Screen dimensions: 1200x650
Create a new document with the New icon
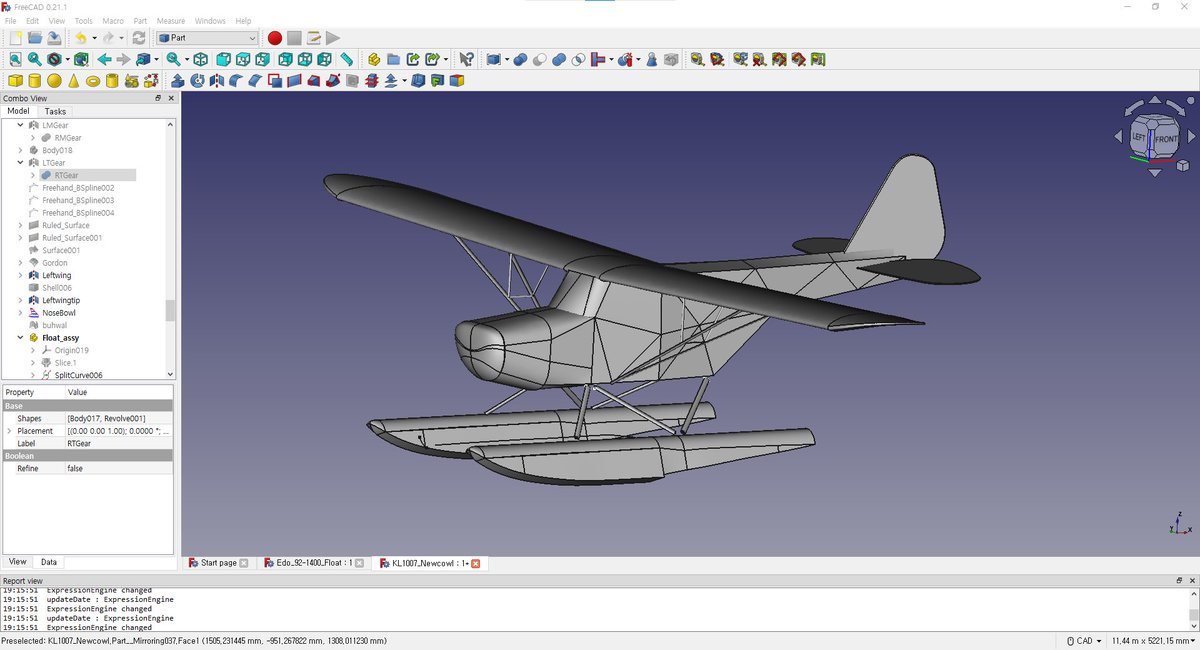pyautogui.click(x=15, y=38)
